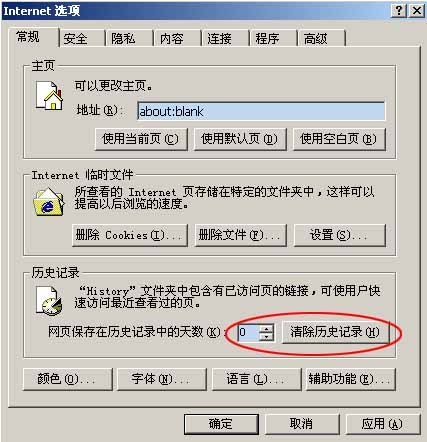Click the history clock page icon
427x442 pixels.
(x=49, y=301)
